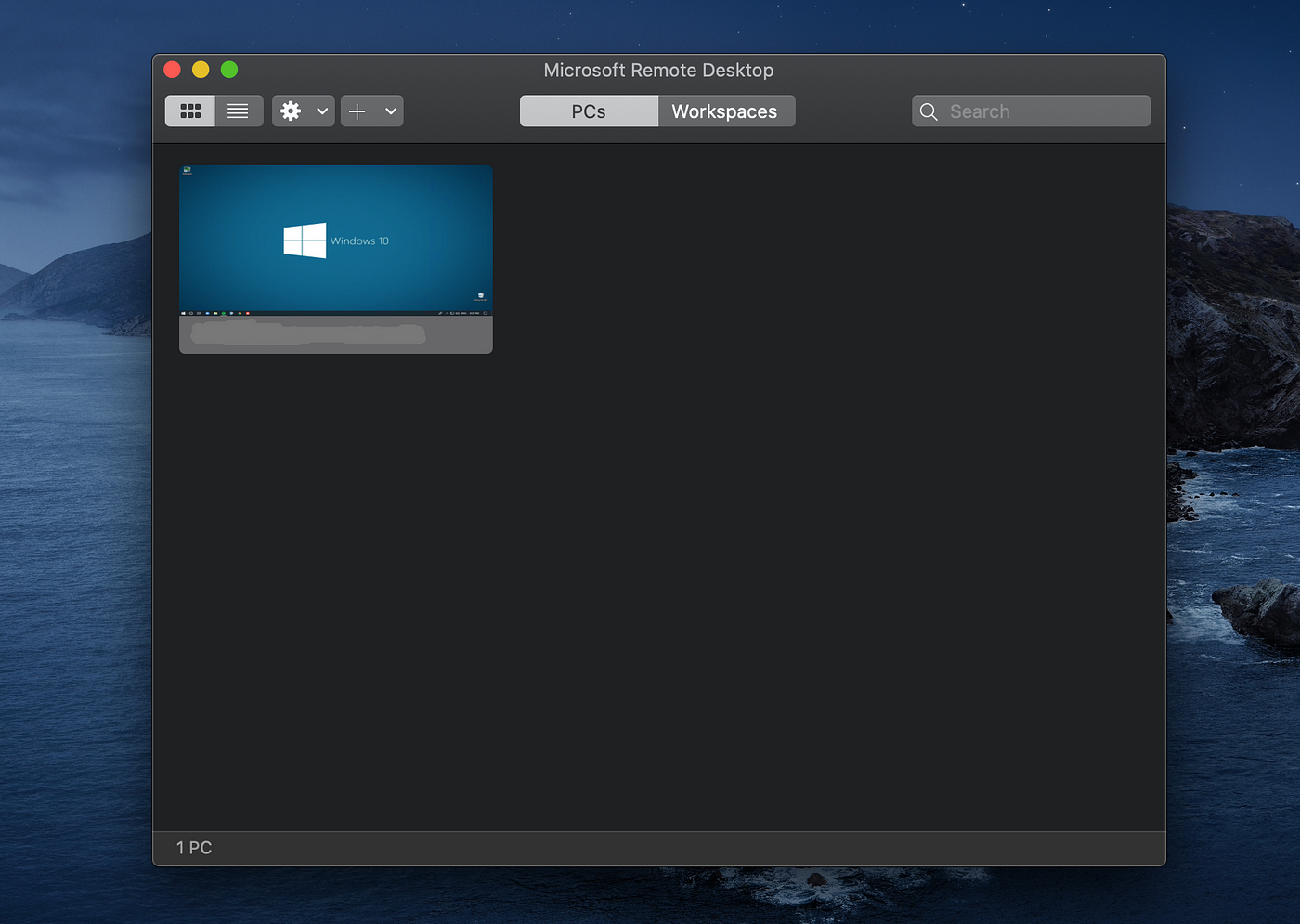
Task: Expand the gear dropdown arrow
Action: click(x=322, y=111)
